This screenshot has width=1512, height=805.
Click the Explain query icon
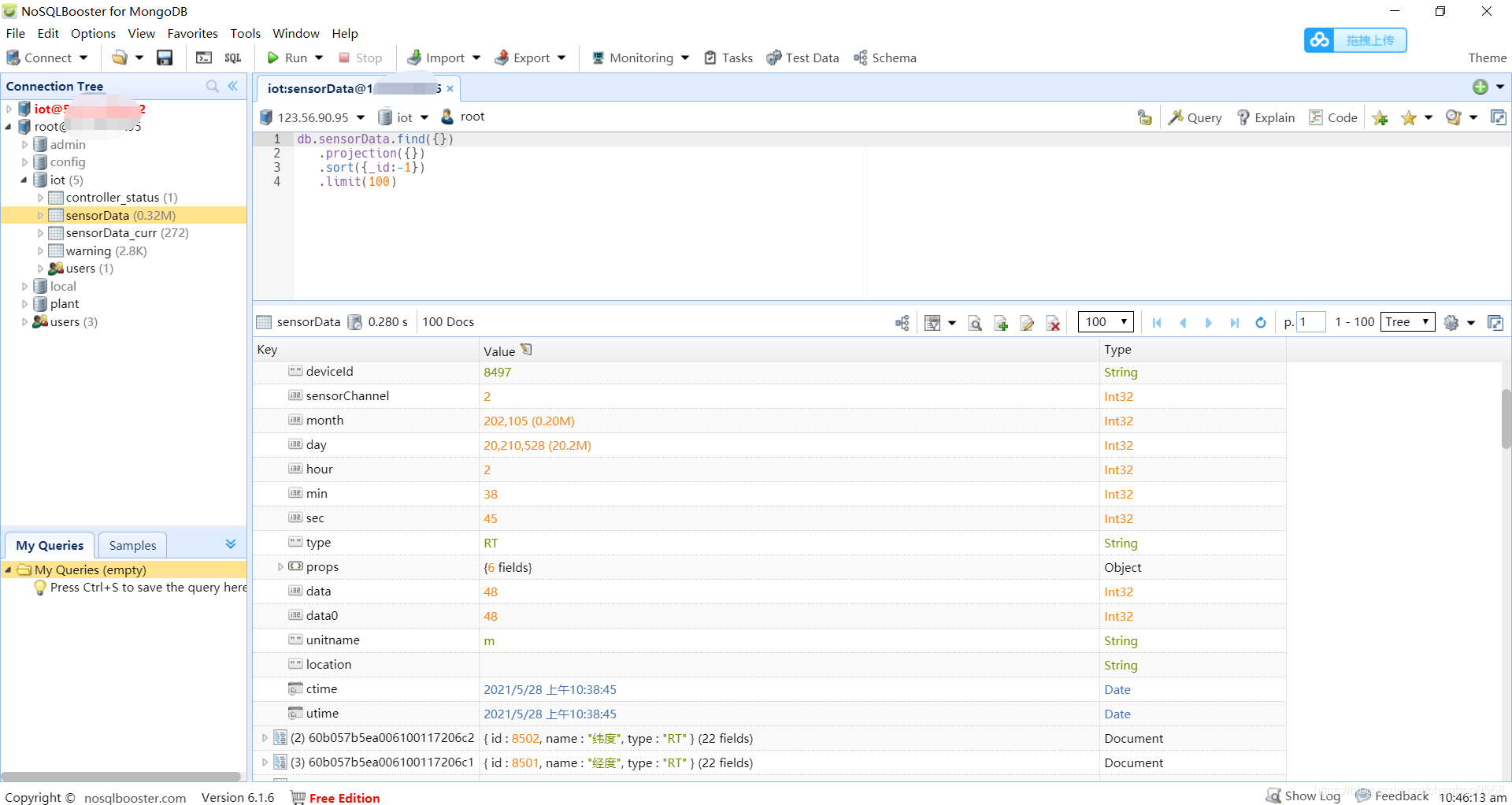click(x=1265, y=117)
